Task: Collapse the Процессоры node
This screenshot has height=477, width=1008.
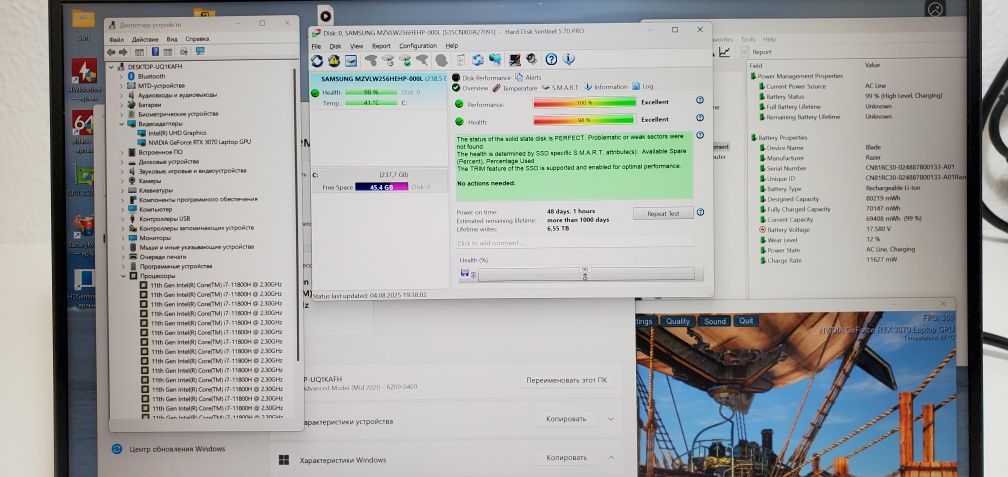Action: click(x=122, y=275)
